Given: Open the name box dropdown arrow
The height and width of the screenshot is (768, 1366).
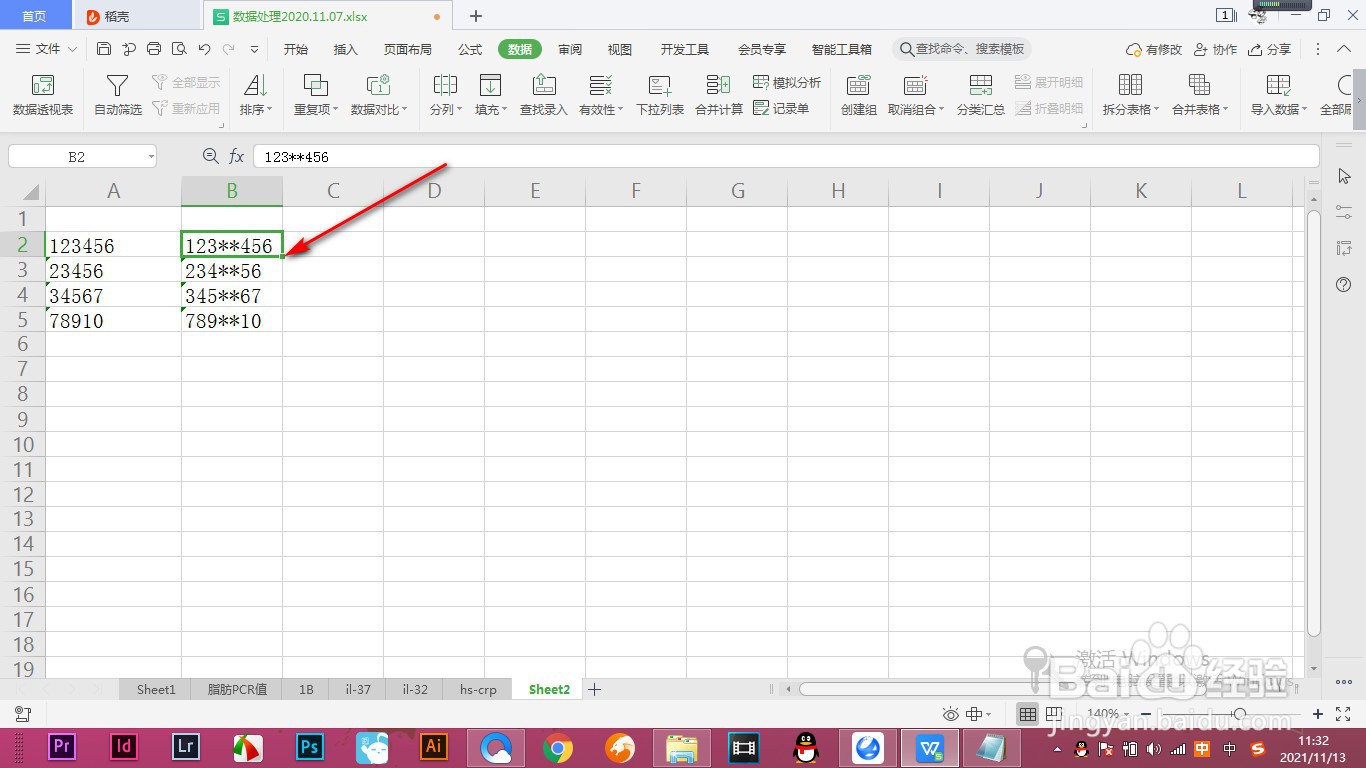Looking at the screenshot, I should click(151, 157).
